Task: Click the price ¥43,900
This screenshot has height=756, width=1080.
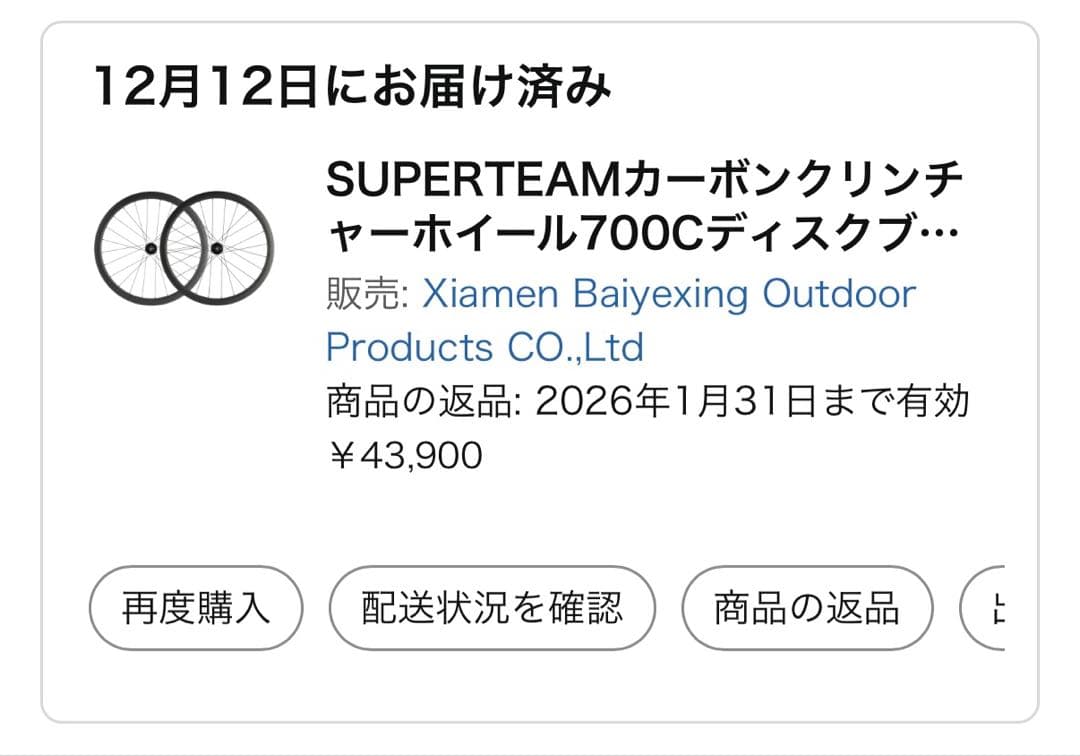Action: 403,454
